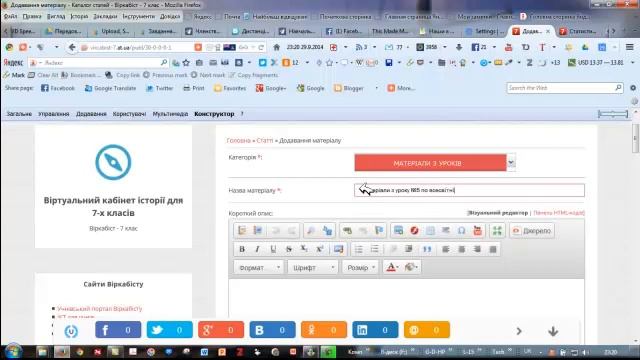Insert anchor flag icon in editor
640x360 pixels.
coord(379,231)
